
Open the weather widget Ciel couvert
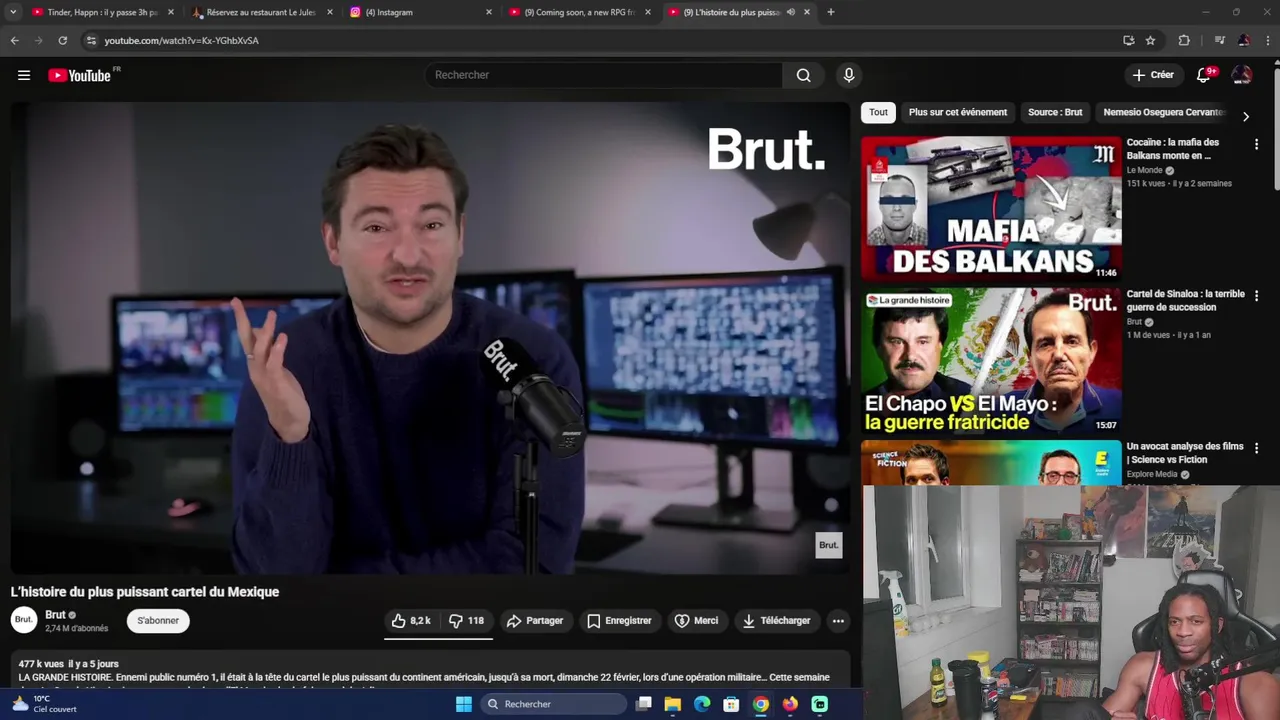(42, 704)
